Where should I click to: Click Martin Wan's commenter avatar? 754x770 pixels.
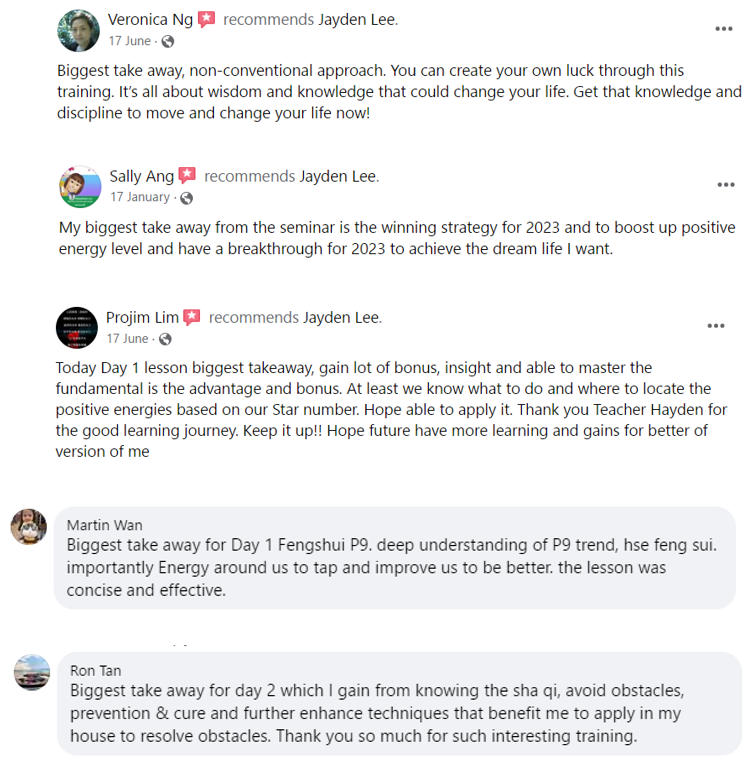[29, 526]
